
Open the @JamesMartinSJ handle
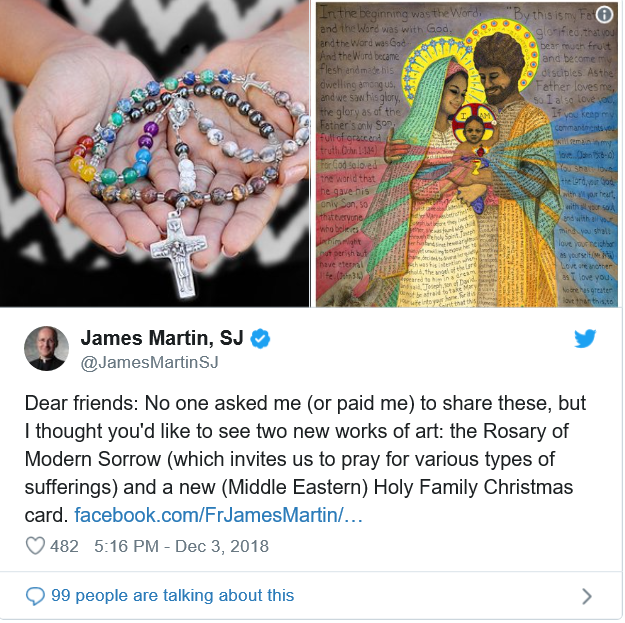coord(149,362)
